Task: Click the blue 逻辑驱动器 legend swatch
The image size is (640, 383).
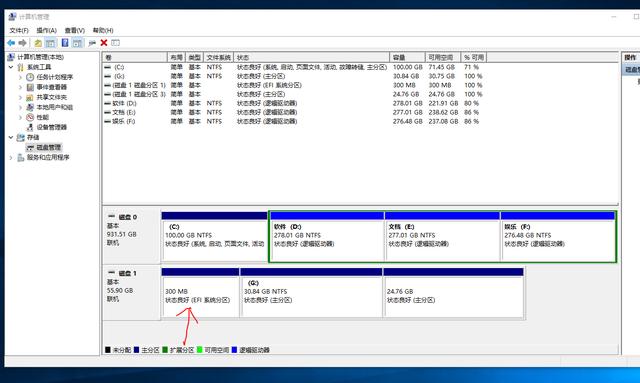Action: pyautogui.click(x=234, y=350)
